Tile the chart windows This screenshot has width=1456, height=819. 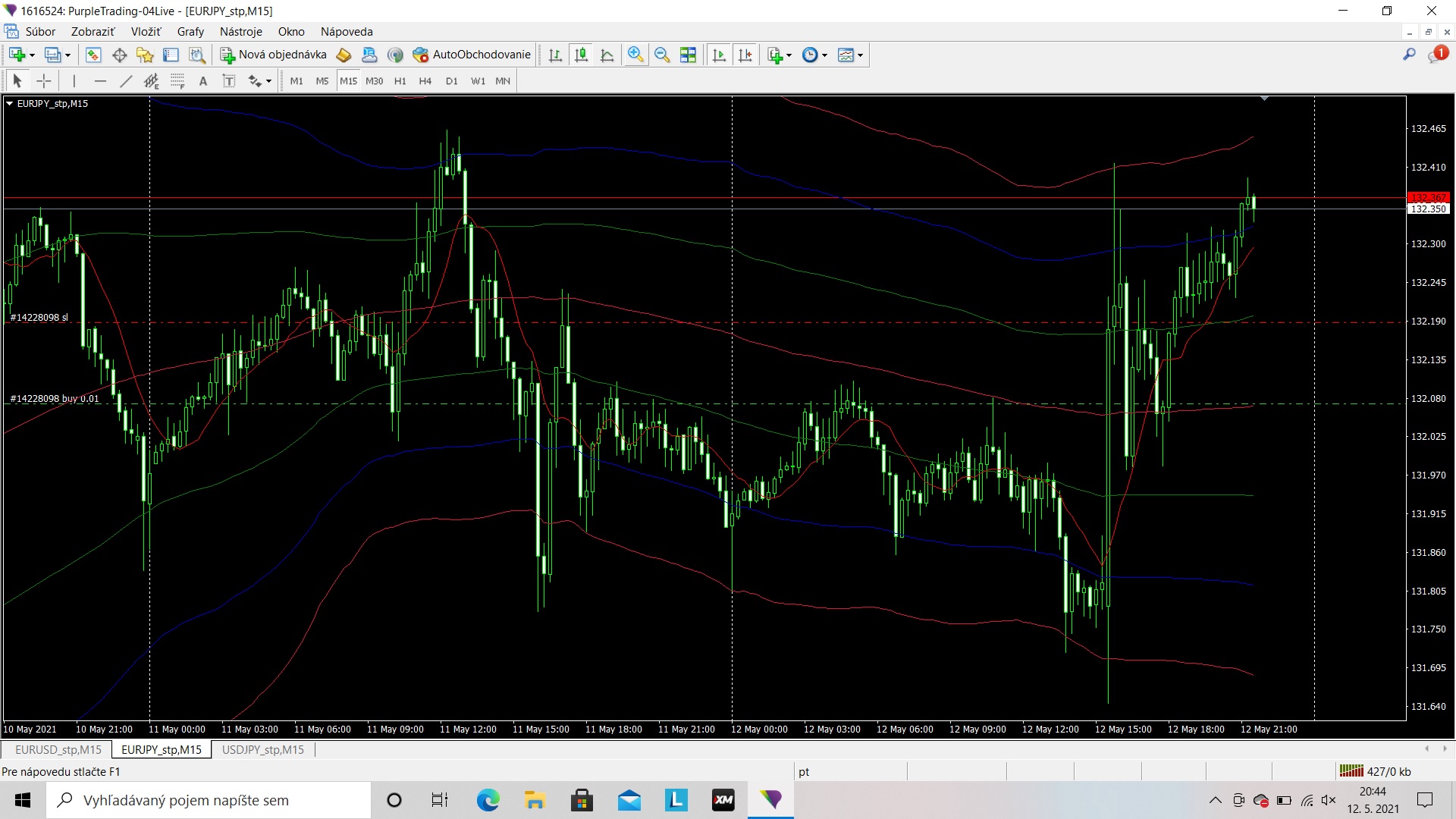point(688,55)
